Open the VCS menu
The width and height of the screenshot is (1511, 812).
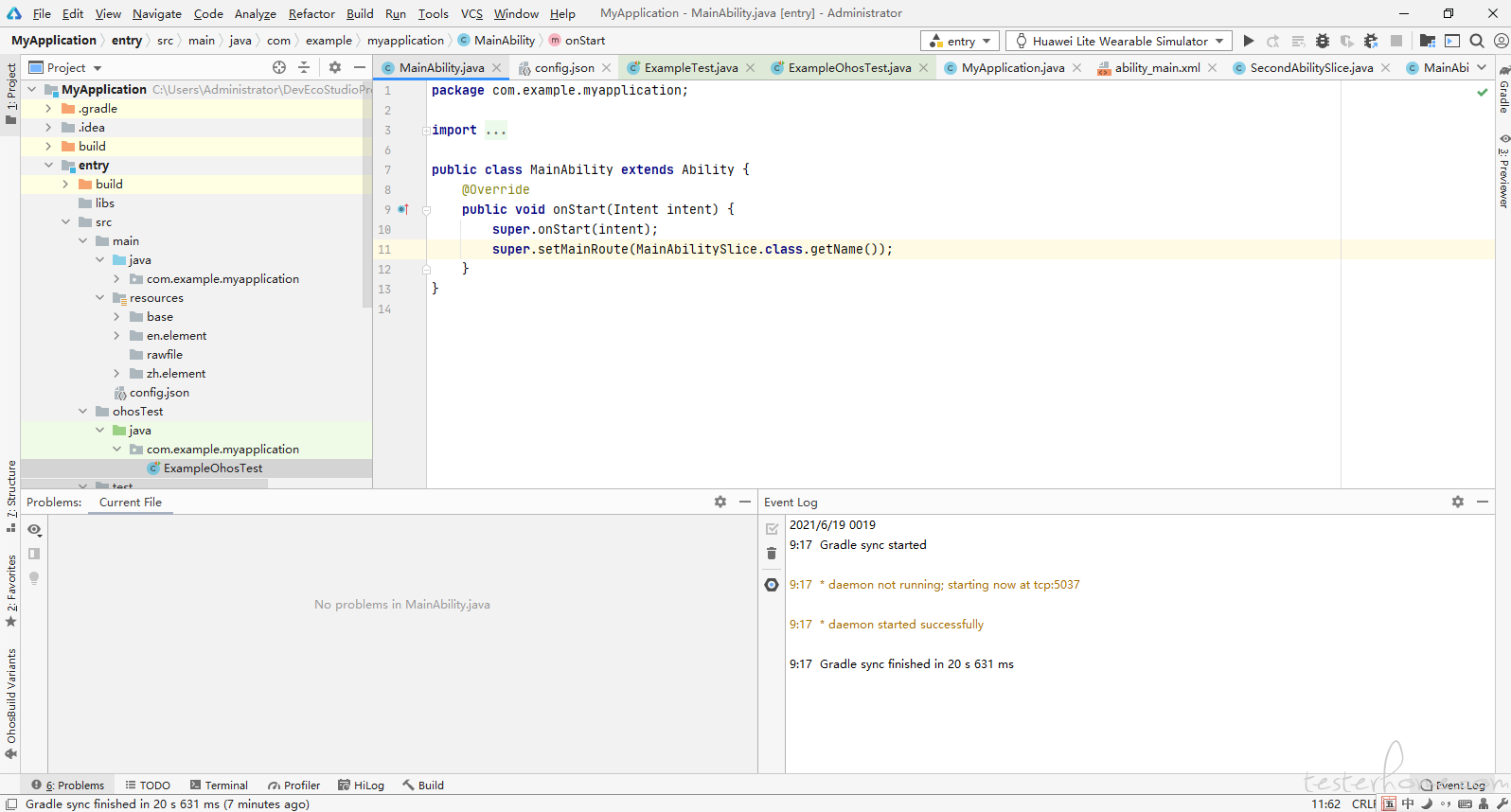471,13
